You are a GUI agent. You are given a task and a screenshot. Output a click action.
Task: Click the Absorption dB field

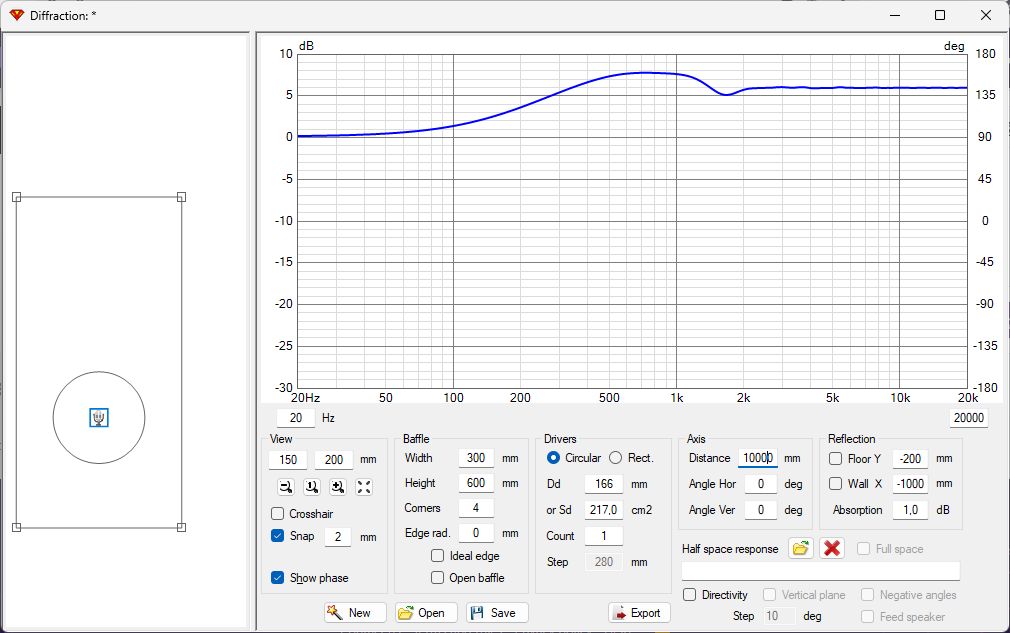pyautogui.click(x=910, y=510)
